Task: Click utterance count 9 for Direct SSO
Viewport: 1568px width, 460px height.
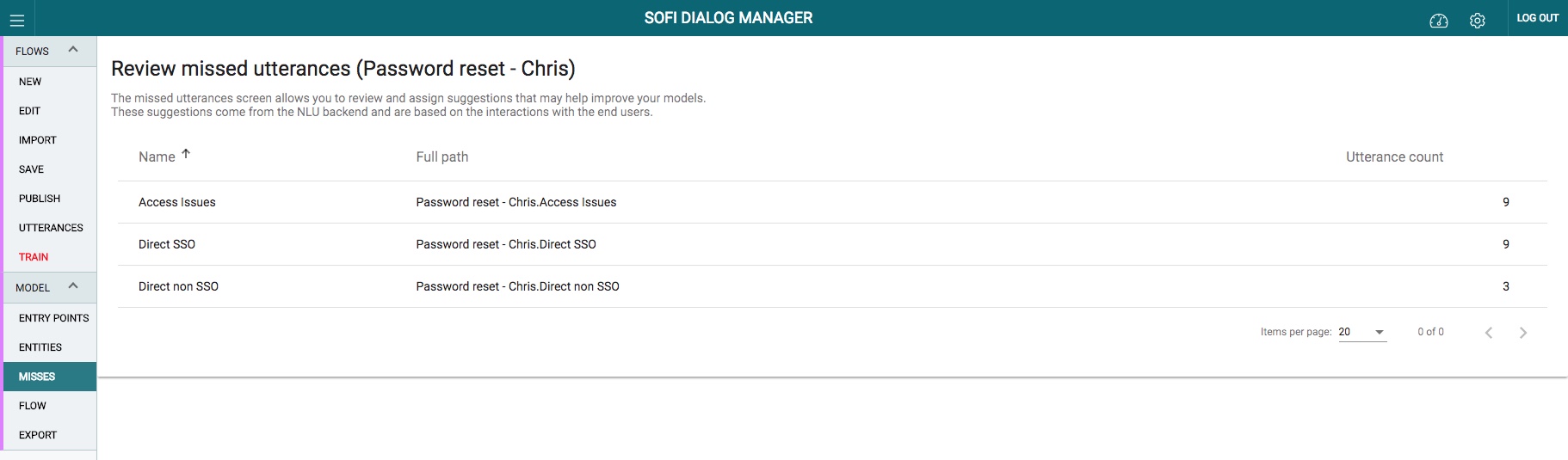Action: 1506,244
